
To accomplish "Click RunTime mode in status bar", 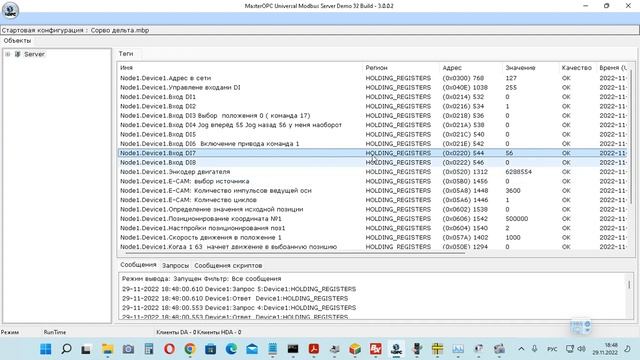I will [x=55, y=332].
